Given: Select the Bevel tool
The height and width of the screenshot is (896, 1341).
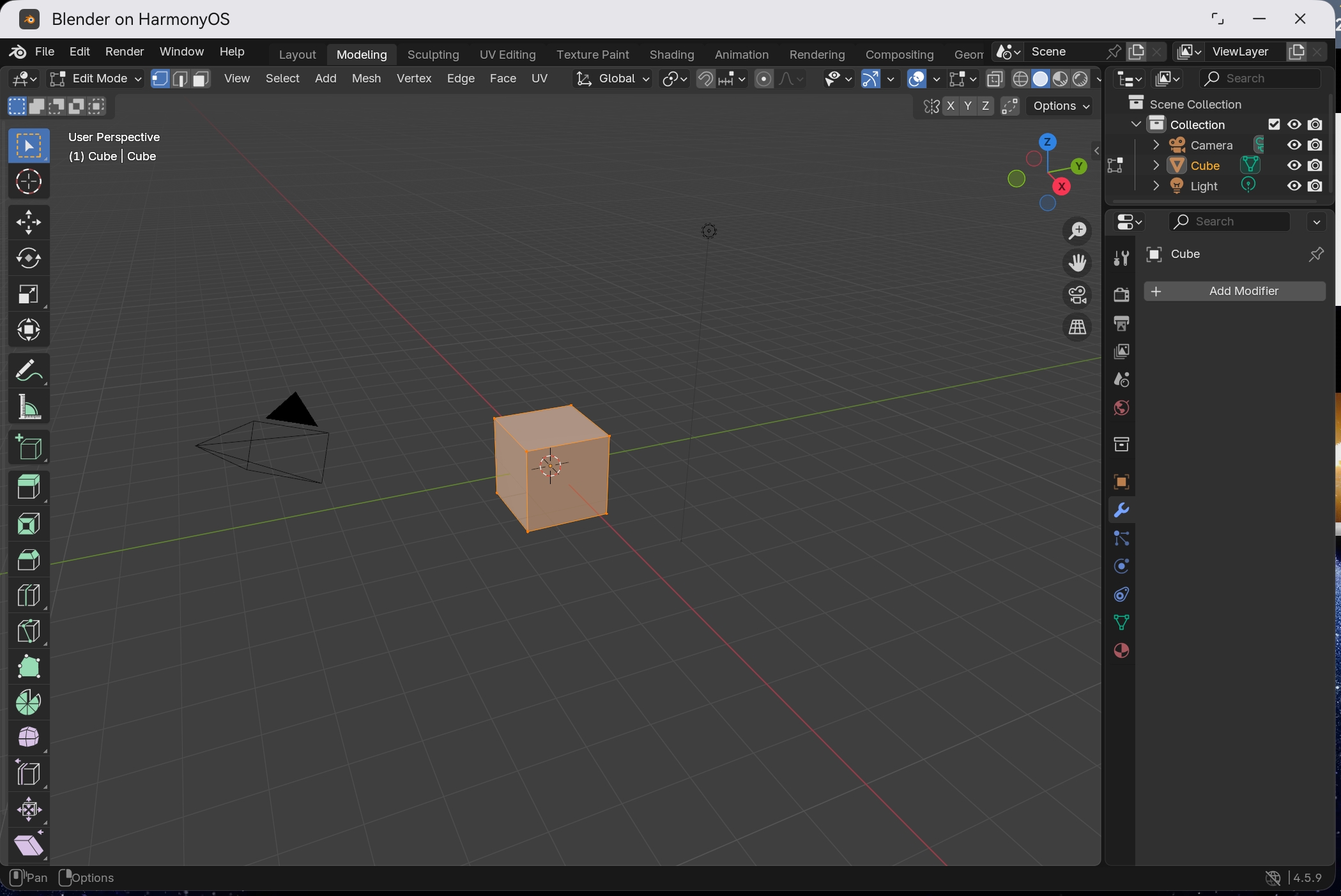Looking at the screenshot, I should 29,559.
